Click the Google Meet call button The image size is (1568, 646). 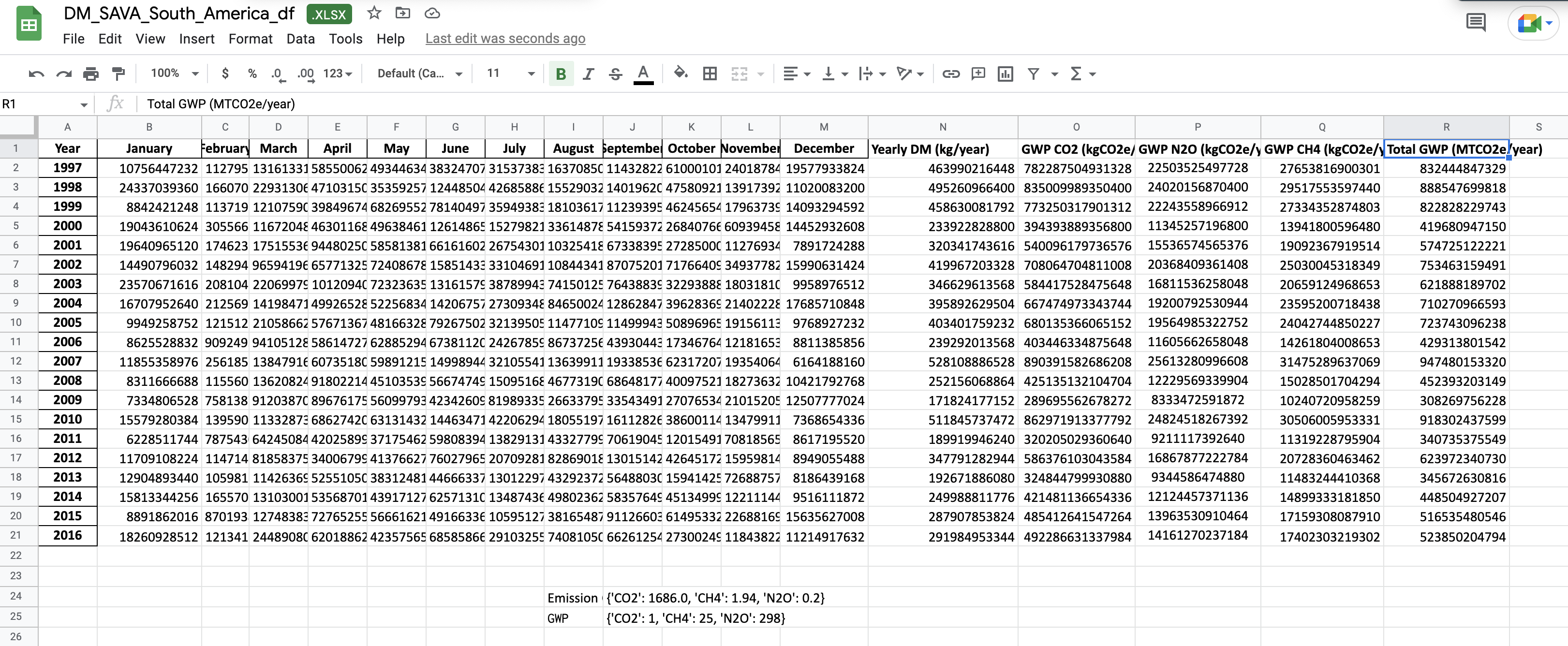tap(1534, 23)
